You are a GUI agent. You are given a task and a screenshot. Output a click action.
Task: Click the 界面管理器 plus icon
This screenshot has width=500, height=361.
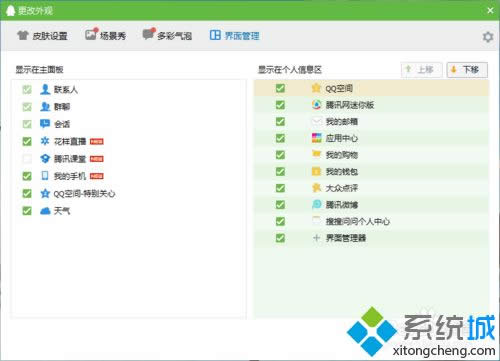pyautogui.click(x=316, y=238)
